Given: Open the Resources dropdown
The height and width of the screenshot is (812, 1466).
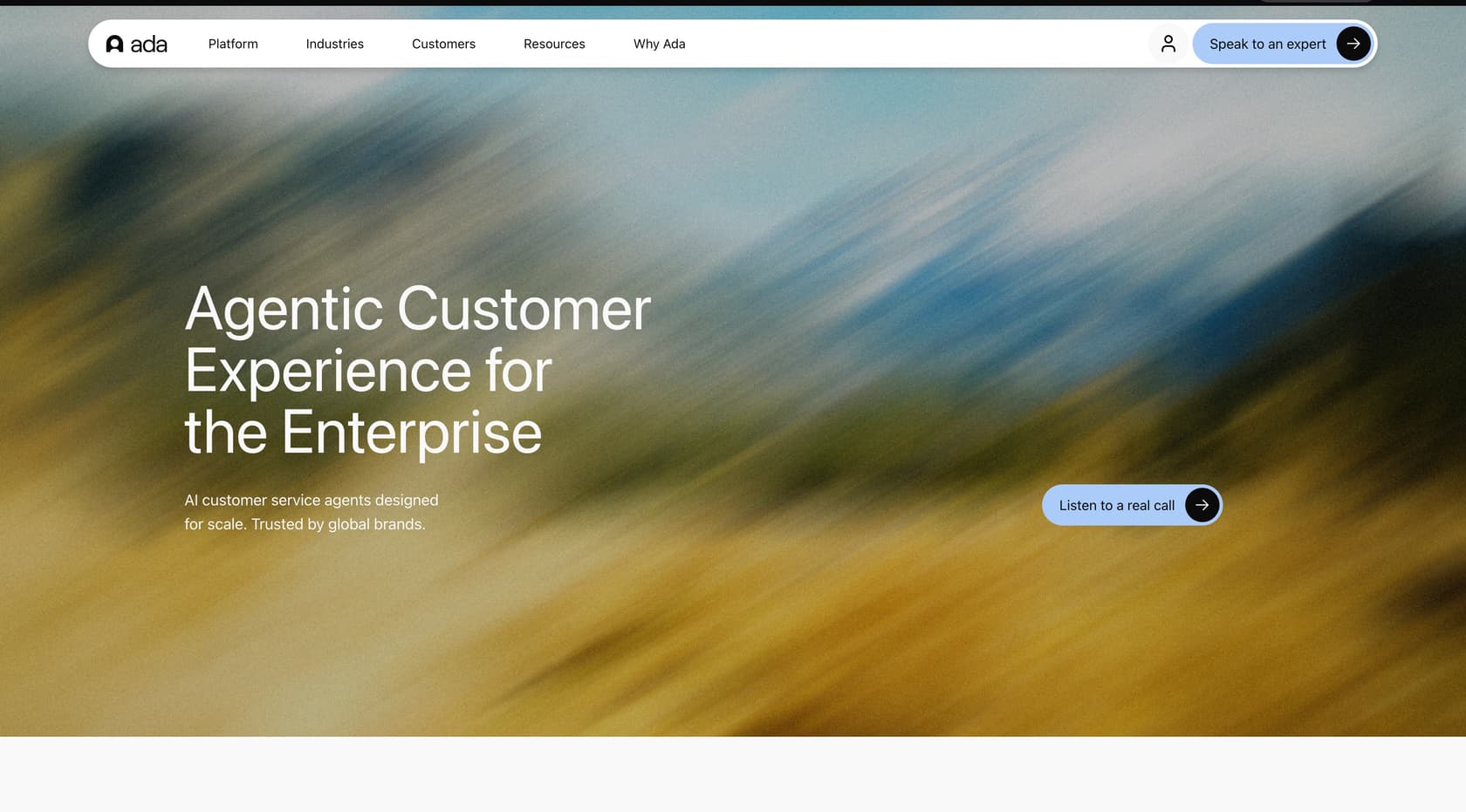Looking at the screenshot, I should coord(553,43).
